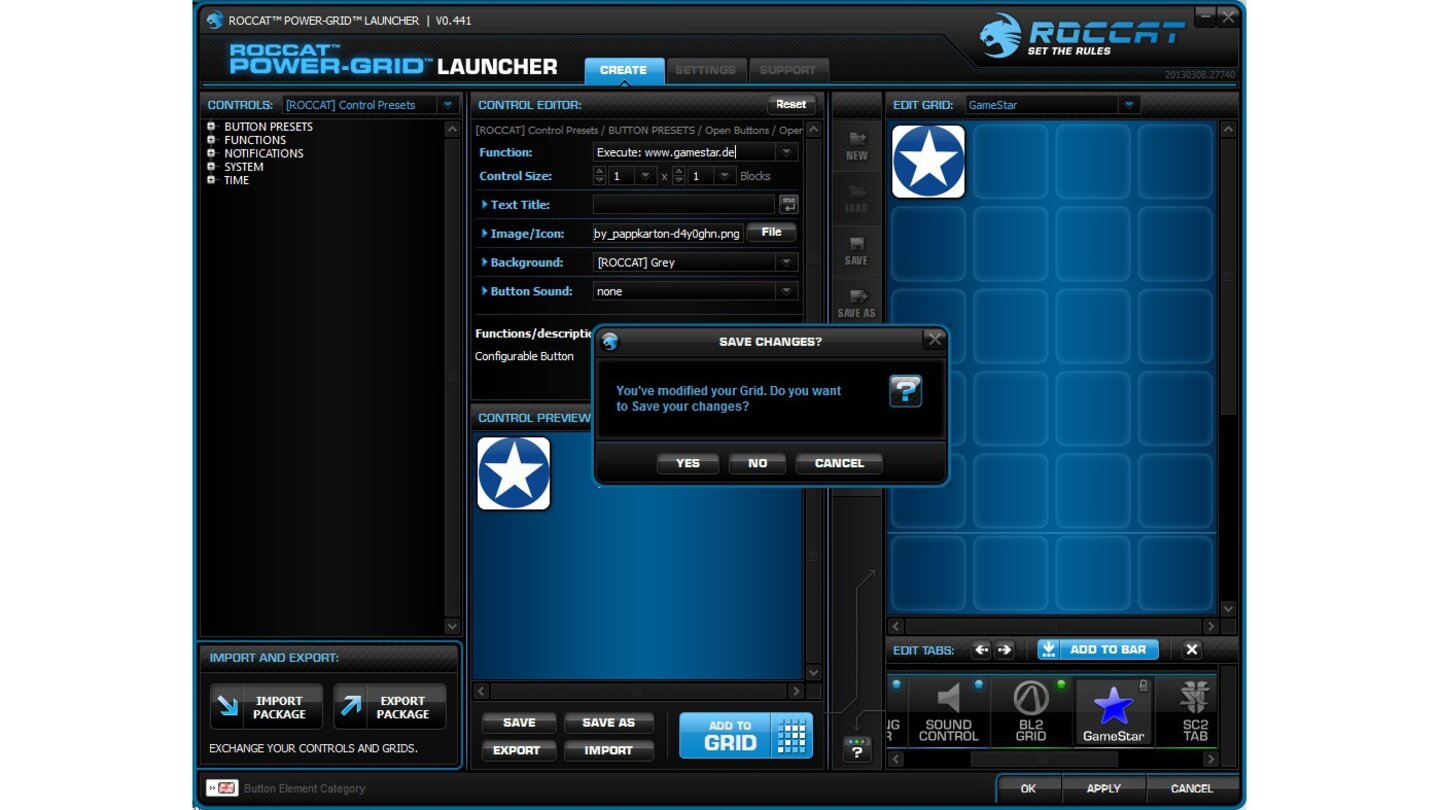Open the Controls presets dropdown
The image size is (1440, 810).
(x=448, y=105)
